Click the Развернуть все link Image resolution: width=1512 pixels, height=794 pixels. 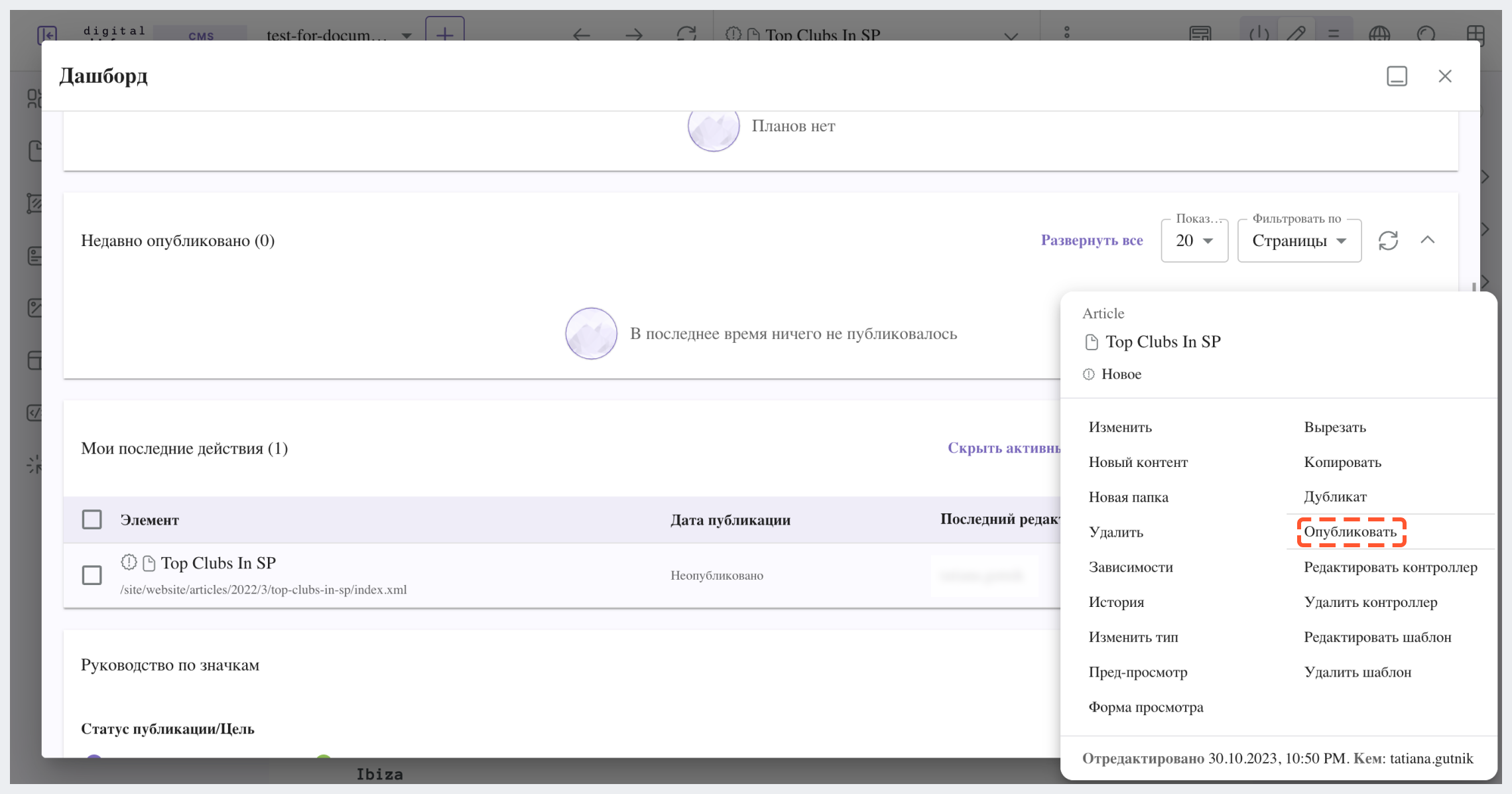[1092, 240]
